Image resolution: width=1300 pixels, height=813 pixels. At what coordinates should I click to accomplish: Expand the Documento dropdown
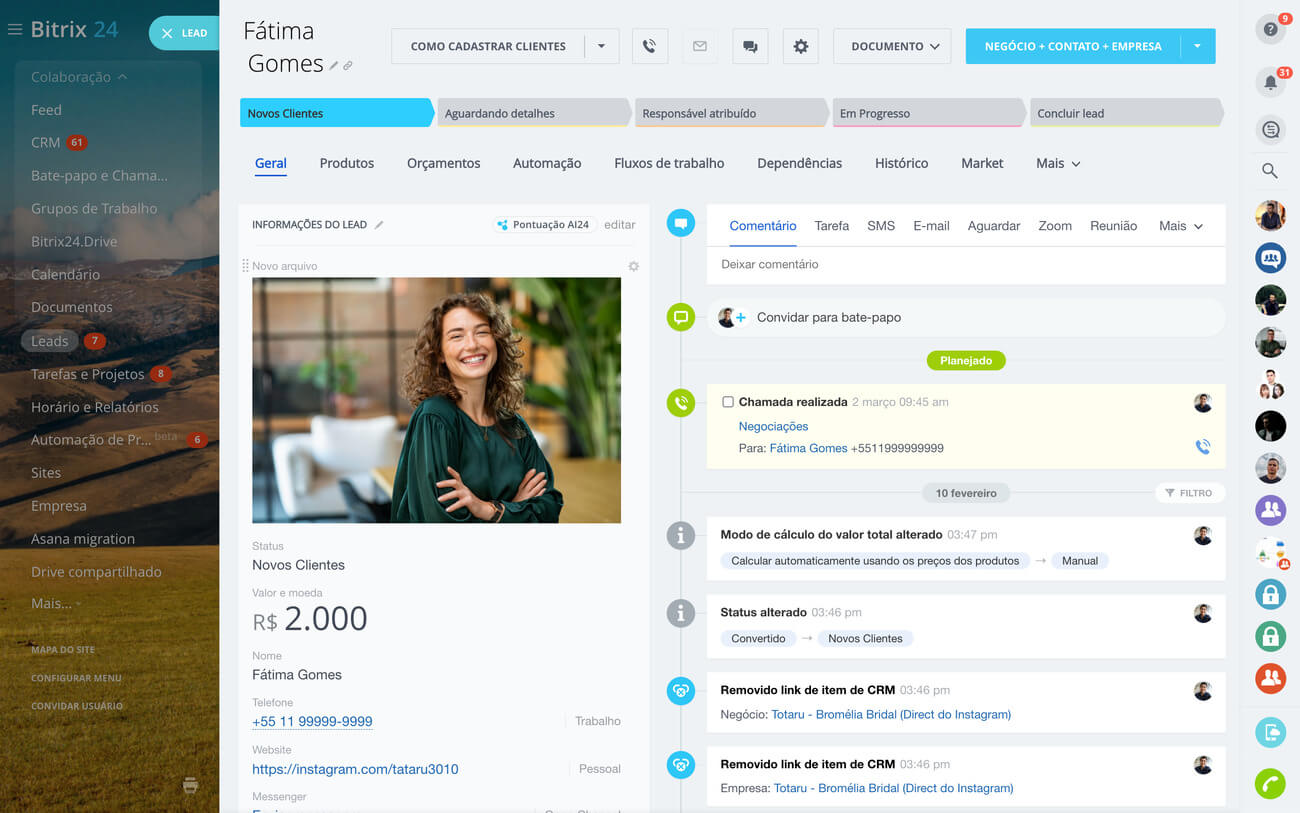click(892, 46)
